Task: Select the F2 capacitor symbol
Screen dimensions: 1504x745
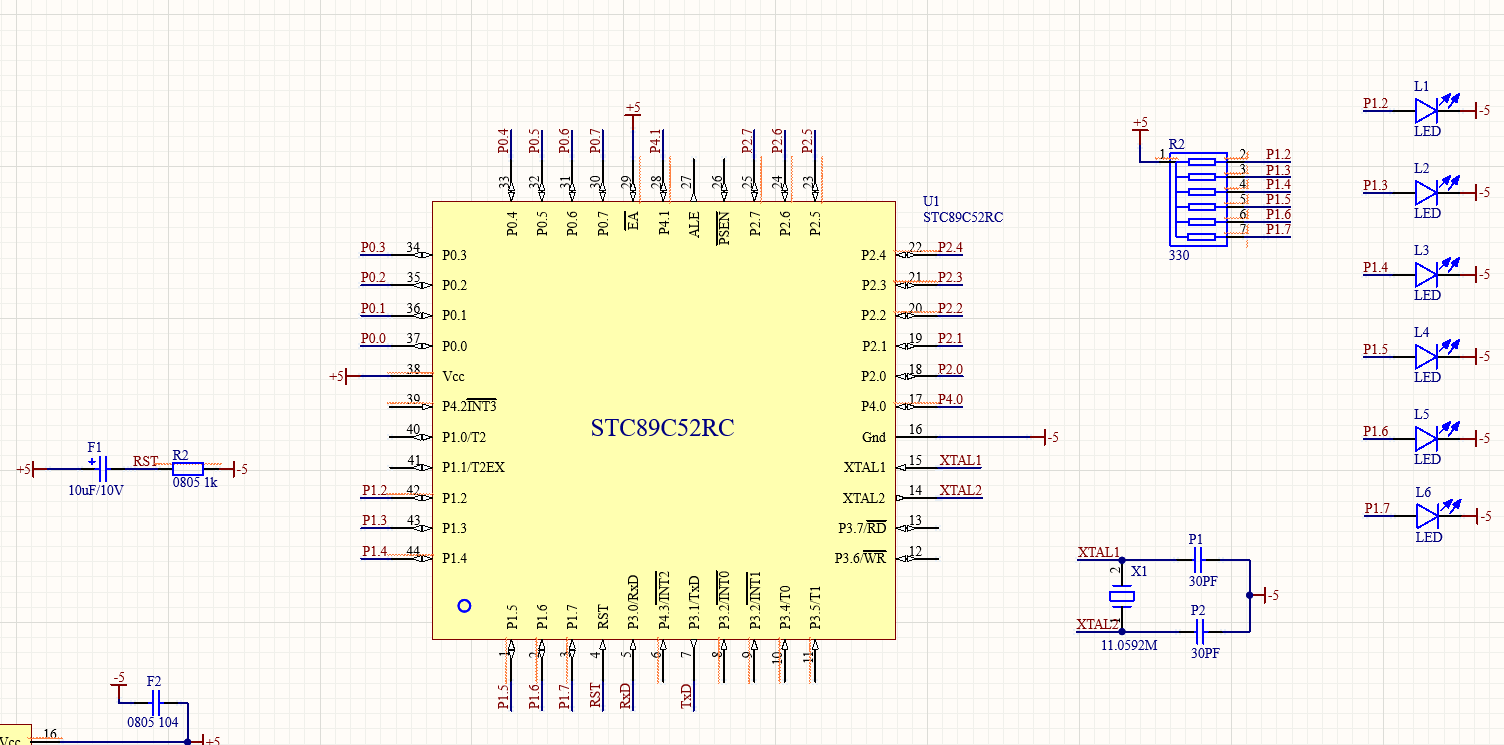Action: (157, 704)
